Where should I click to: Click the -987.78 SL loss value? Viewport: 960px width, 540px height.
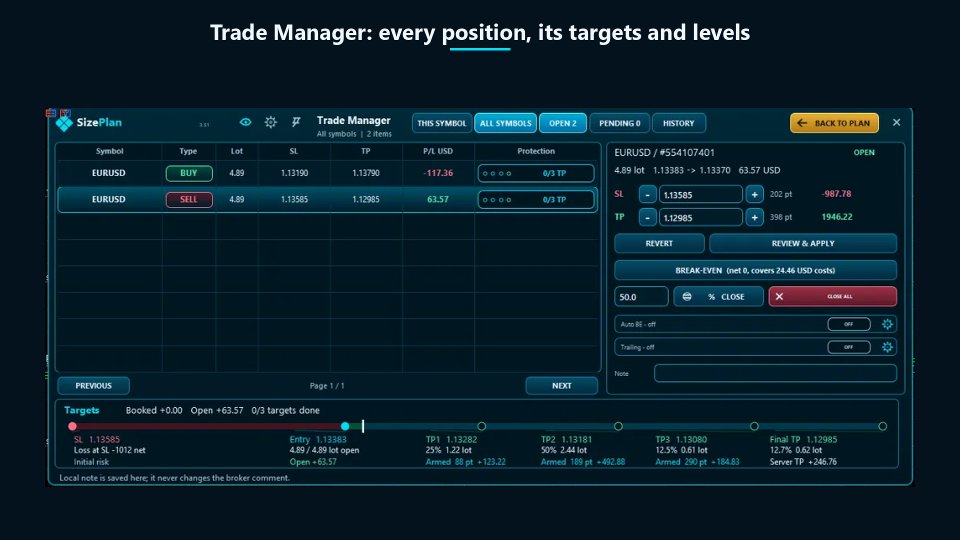coord(836,194)
